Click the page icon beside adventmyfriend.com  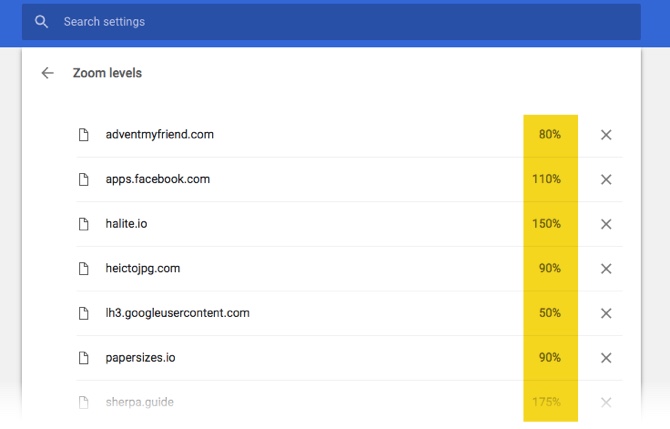pyautogui.click(x=84, y=135)
